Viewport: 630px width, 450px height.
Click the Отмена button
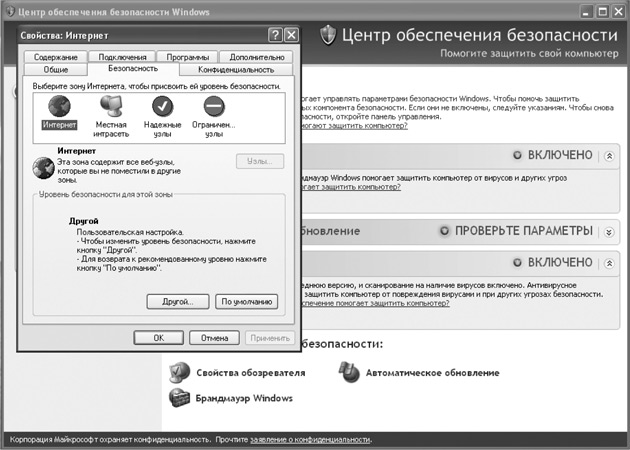click(215, 338)
